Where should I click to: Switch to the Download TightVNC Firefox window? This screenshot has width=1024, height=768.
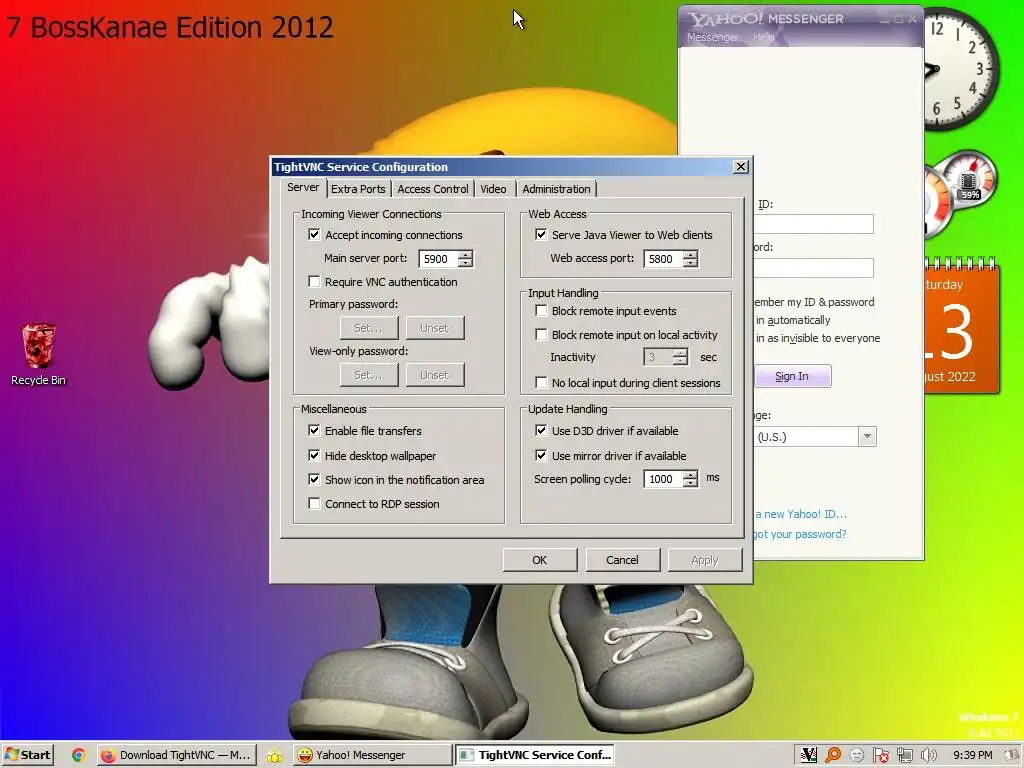[176, 755]
